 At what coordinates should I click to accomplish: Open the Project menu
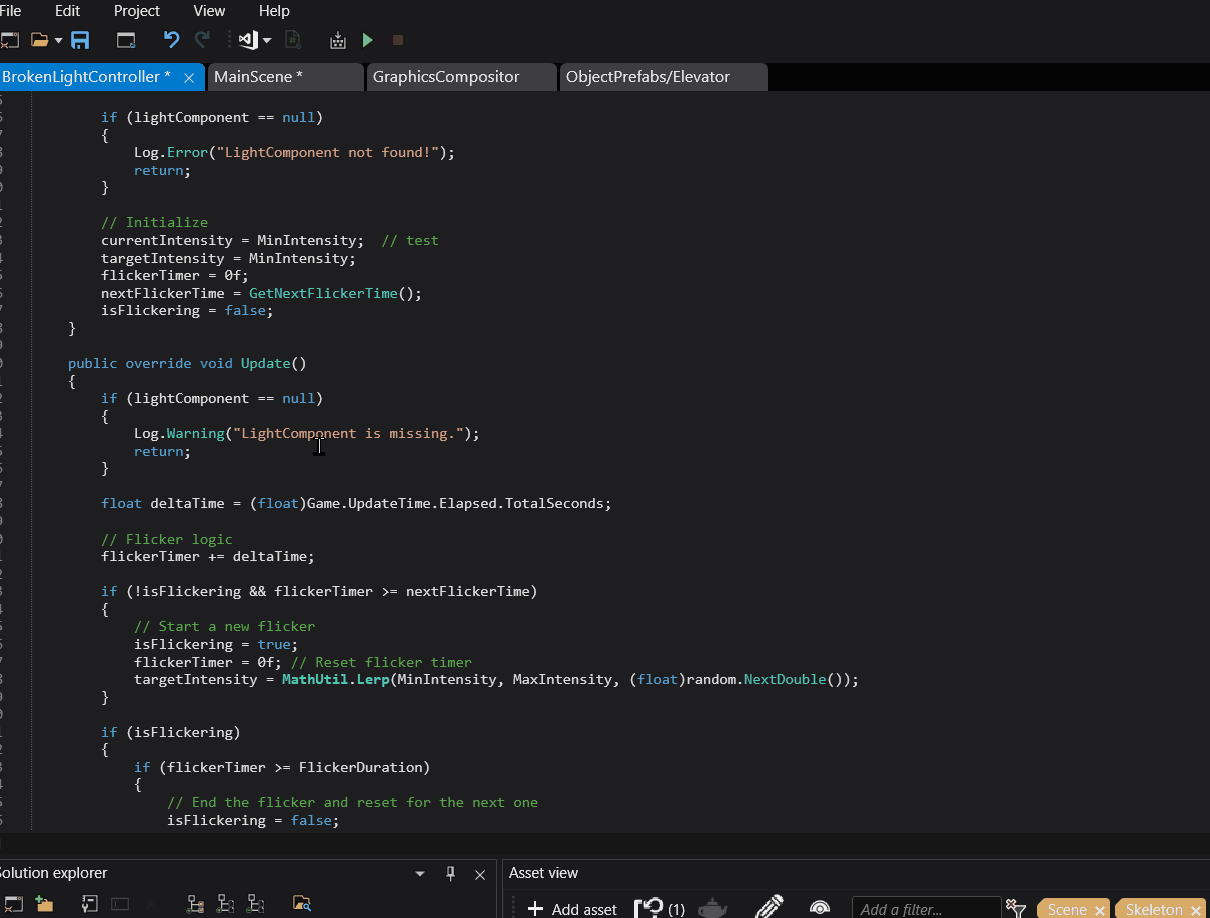[137, 11]
